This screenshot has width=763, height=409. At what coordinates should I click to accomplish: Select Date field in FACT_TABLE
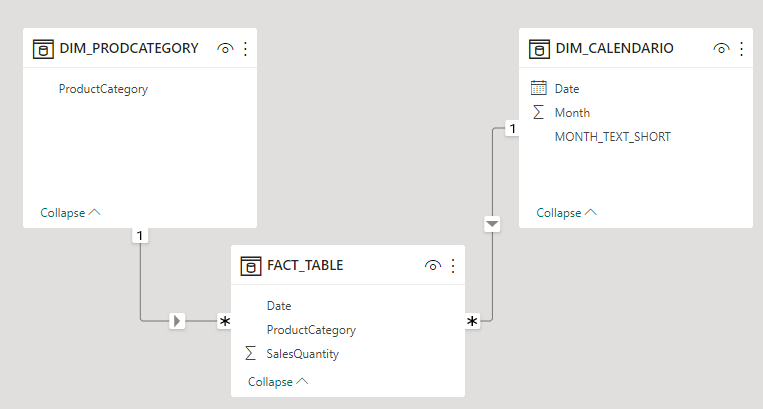(x=279, y=306)
